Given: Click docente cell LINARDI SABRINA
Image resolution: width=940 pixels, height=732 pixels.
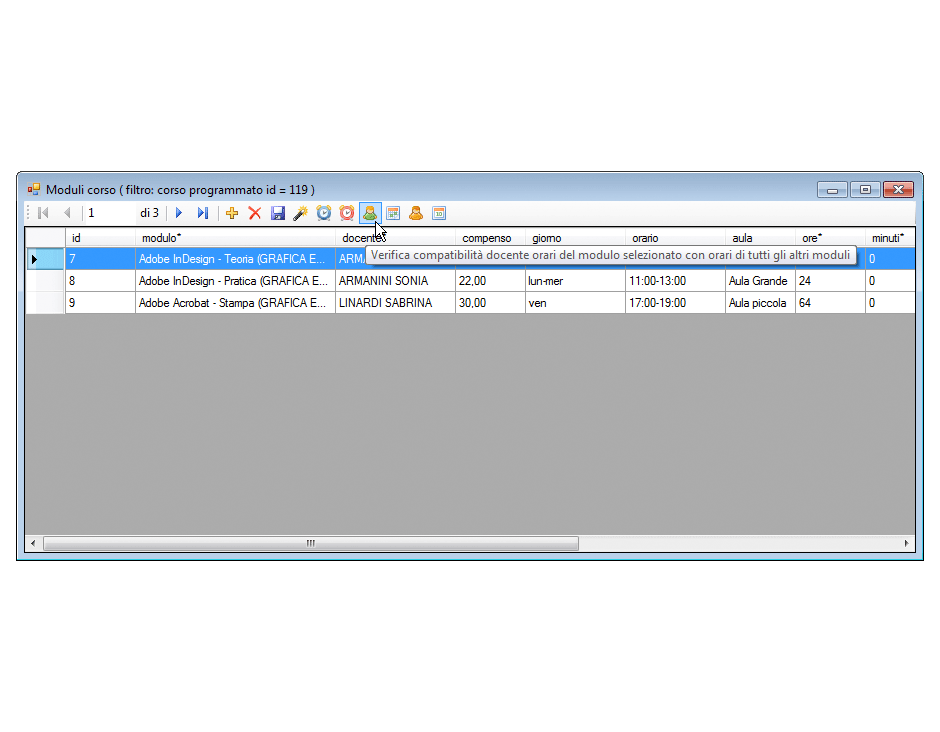Looking at the screenshot, I should point(395,303).
